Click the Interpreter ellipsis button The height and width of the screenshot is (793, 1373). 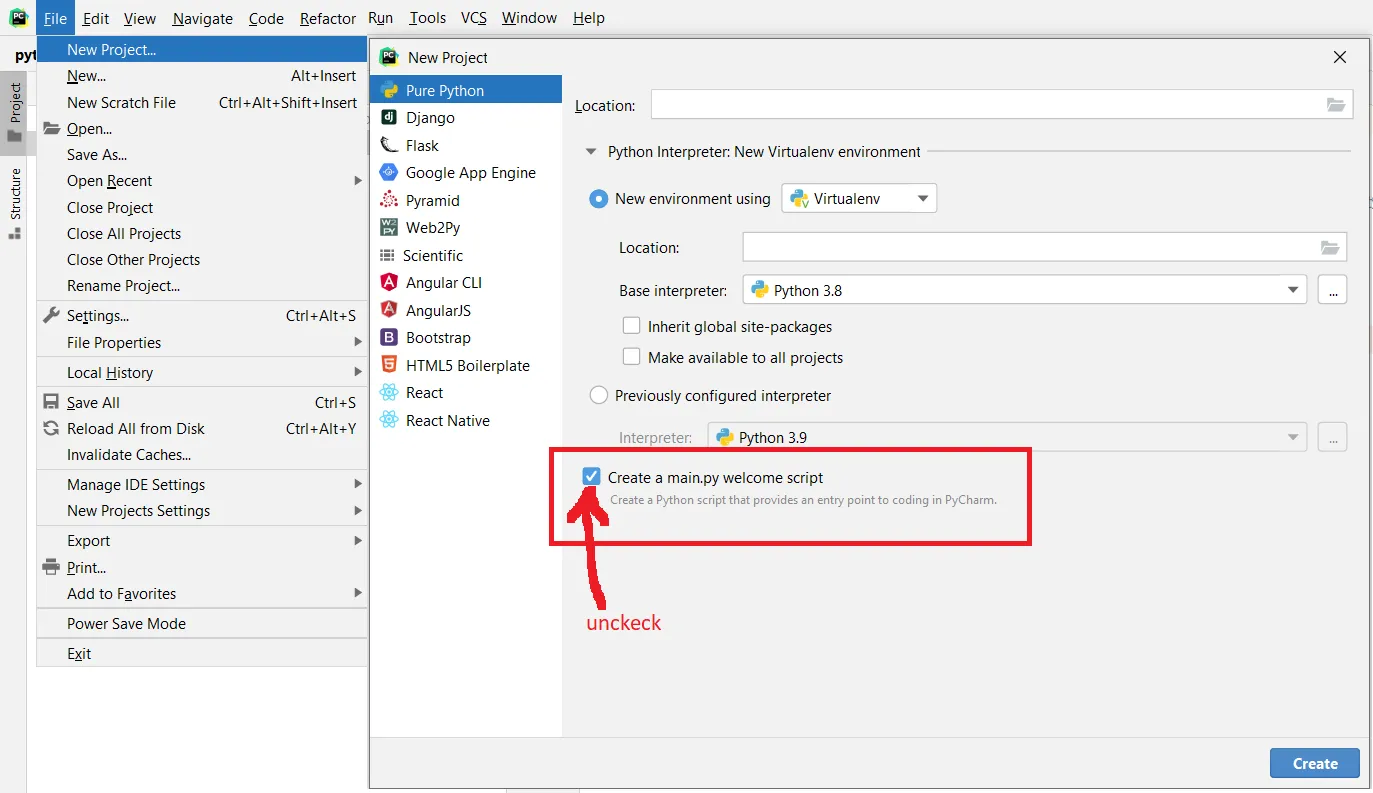(x=1333, y=437)
